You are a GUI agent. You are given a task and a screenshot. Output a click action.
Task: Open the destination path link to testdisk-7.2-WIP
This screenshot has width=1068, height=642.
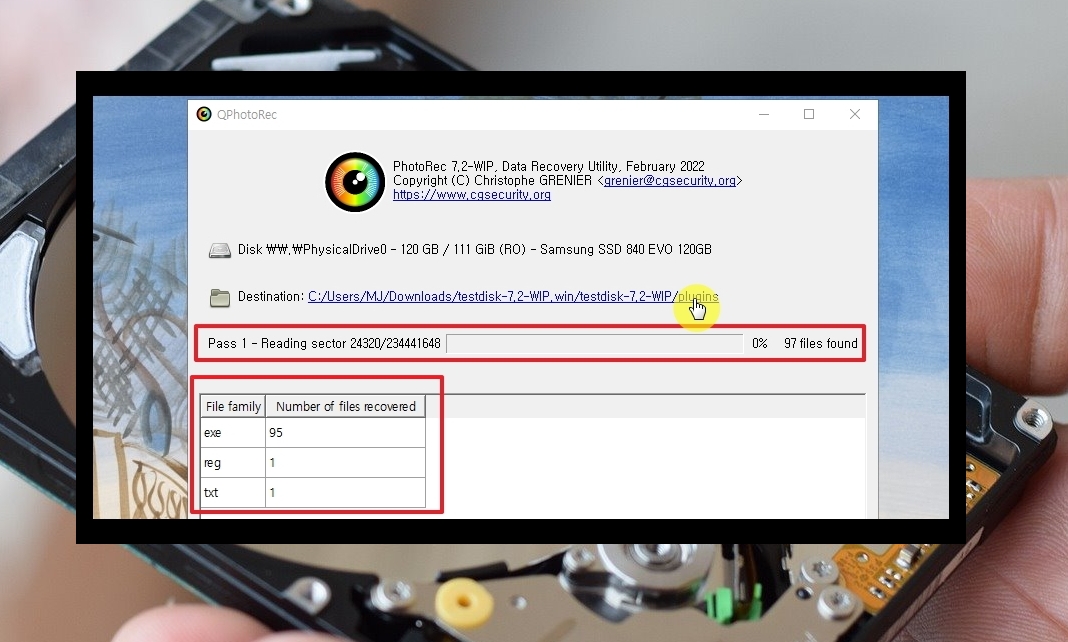point(513,297)
